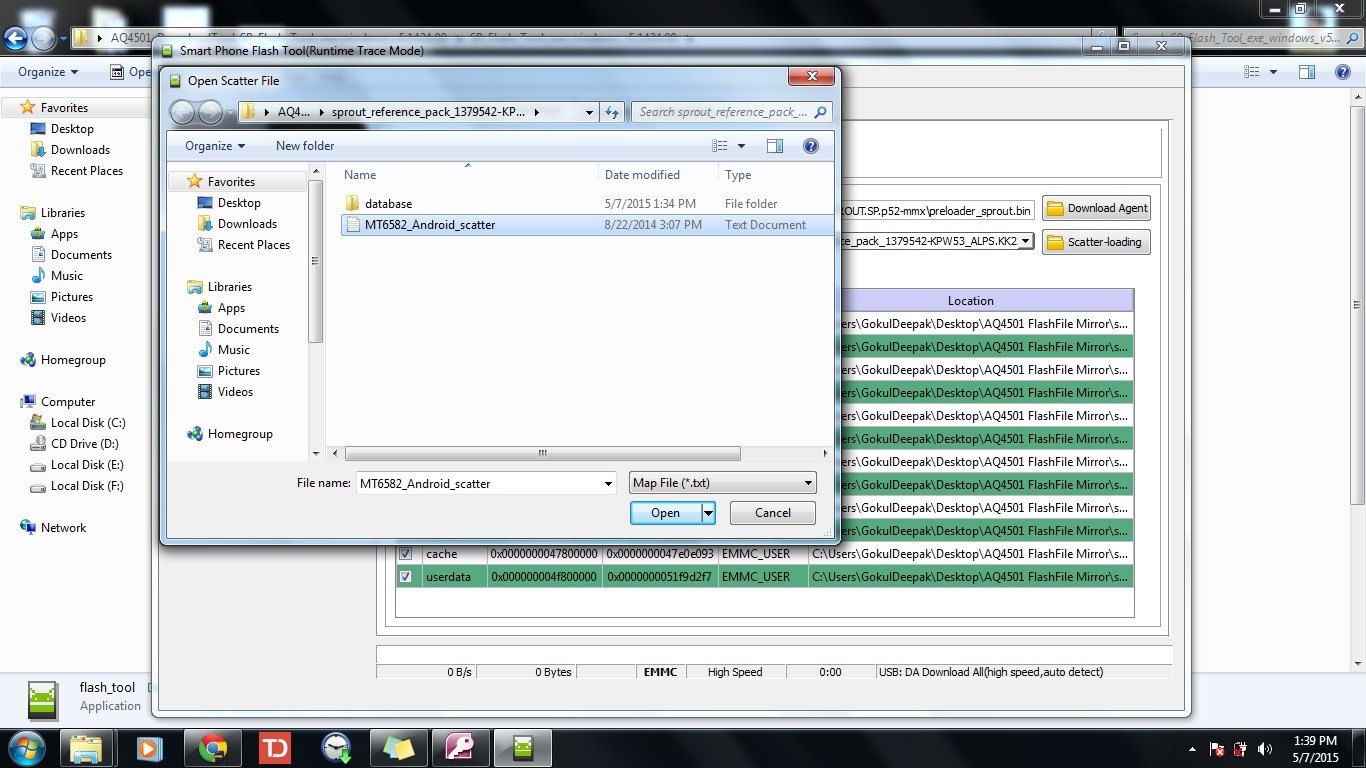The width and height of the screenshot is (1366, 768).
Task: Open the Music library in the dialog sidebar
Action: (x=234, y=350)
